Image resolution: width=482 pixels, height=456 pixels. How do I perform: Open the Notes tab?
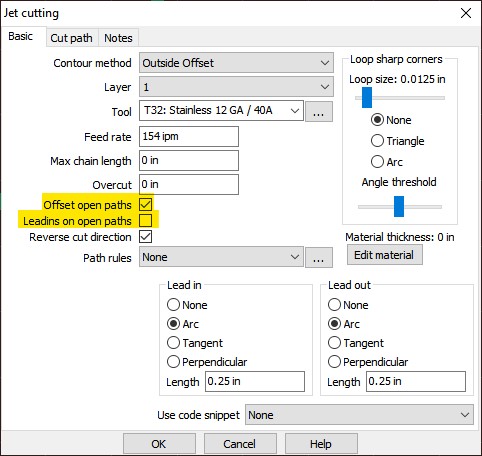point(118,38)
